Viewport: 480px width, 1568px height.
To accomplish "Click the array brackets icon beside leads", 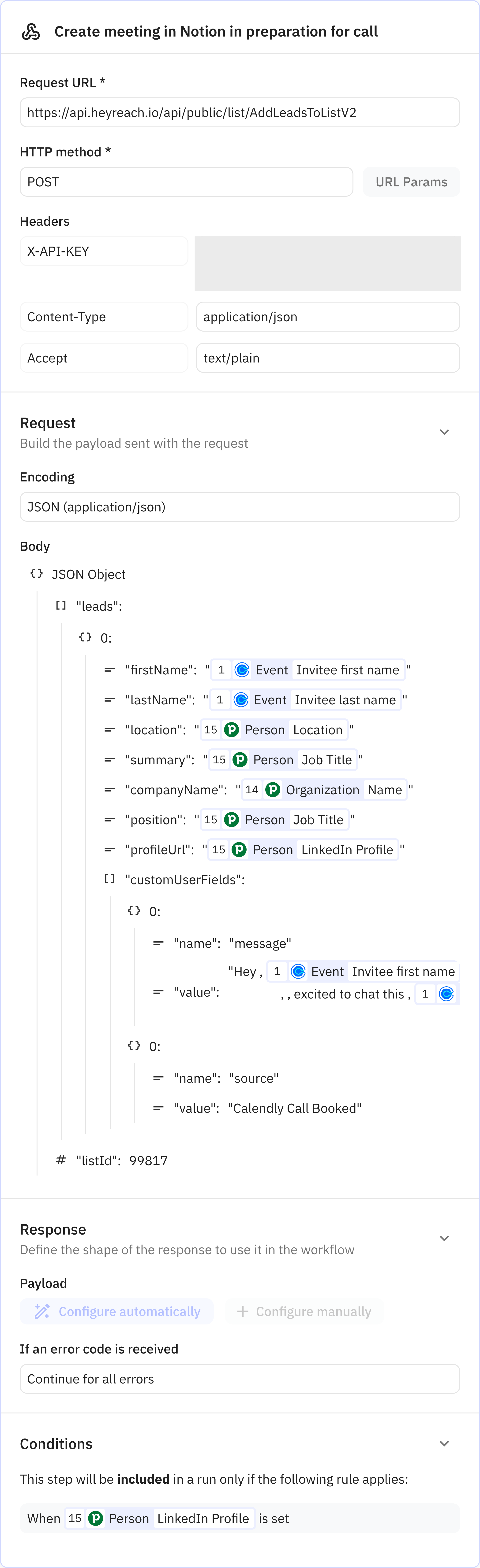I will pyautogui.click(x=60, y=606).
